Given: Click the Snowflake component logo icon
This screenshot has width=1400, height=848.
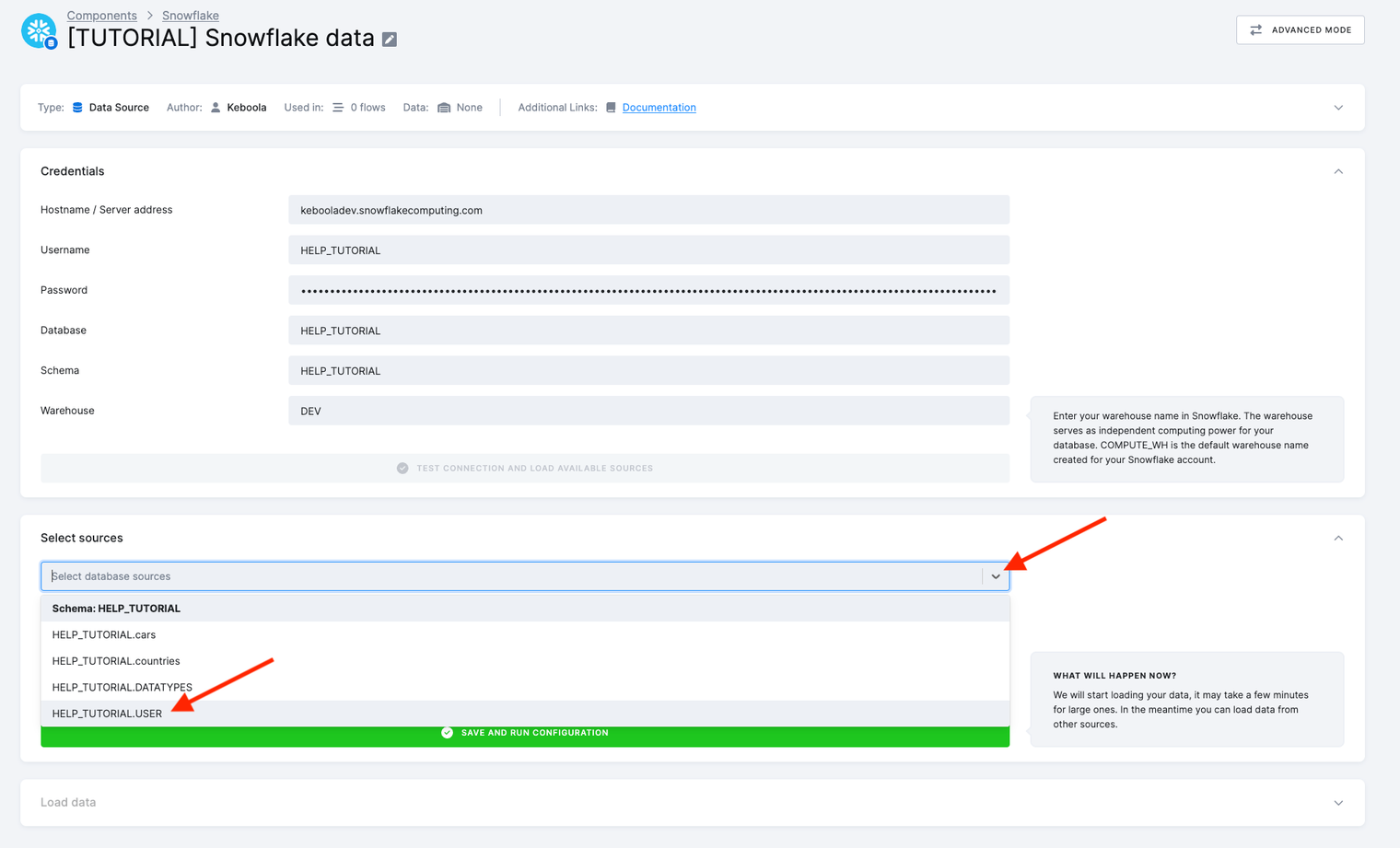Looking at the screenshot, I should (39, 30).
